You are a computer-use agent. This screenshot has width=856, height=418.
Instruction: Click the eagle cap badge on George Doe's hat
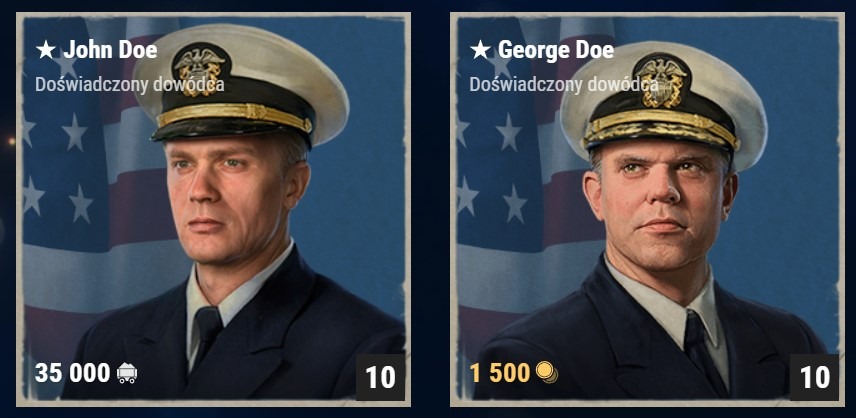tap(661, 82)
